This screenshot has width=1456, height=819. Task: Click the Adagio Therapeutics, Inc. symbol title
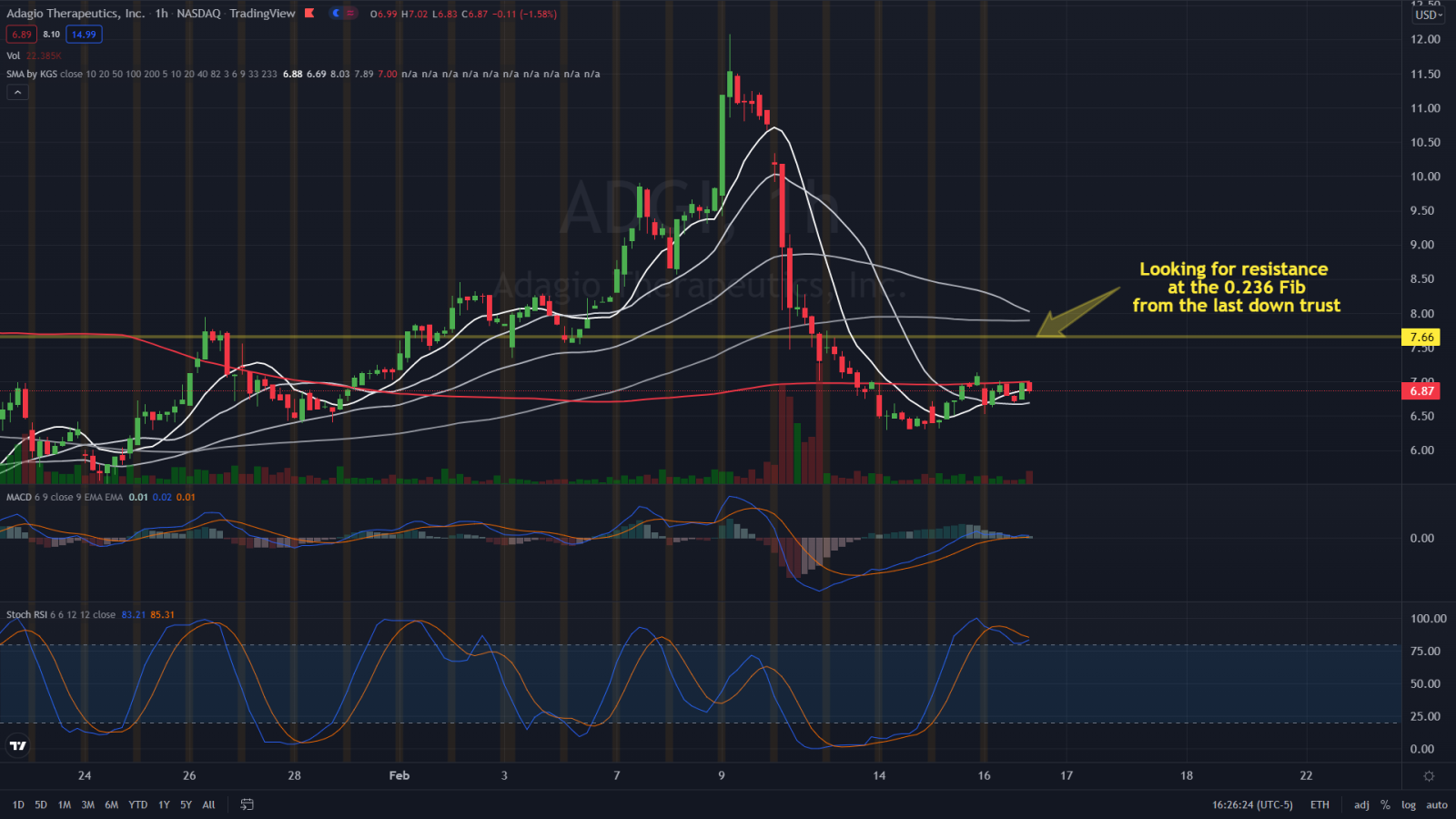(76, 14)
